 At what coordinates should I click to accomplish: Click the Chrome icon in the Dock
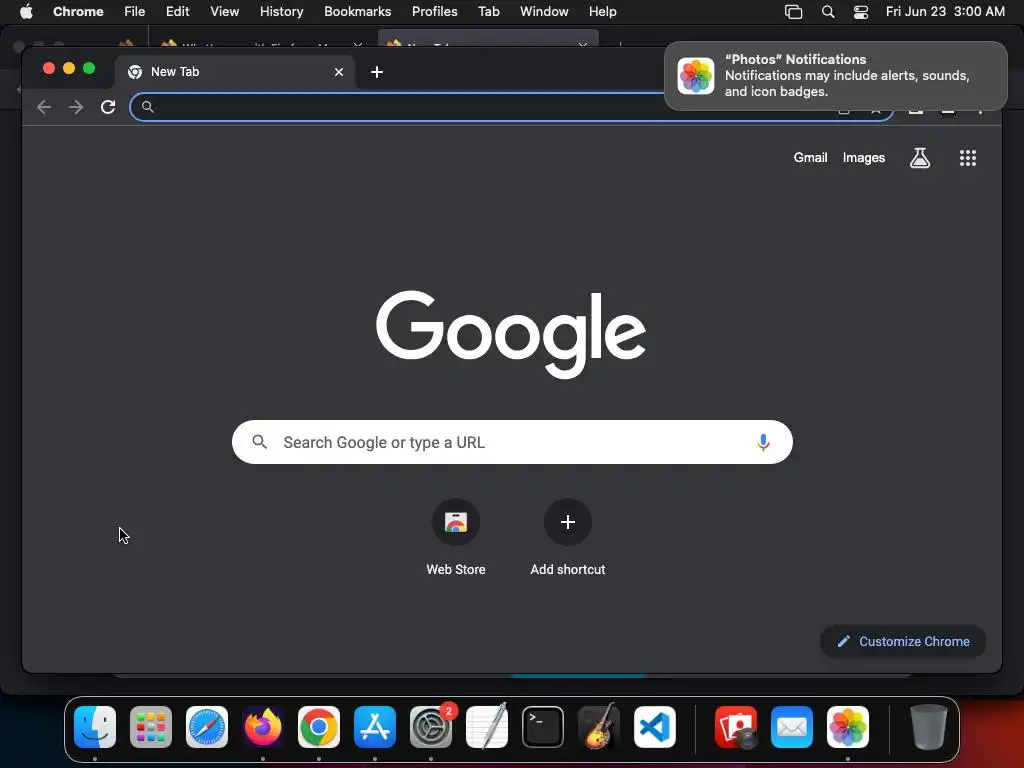point(319,726)
